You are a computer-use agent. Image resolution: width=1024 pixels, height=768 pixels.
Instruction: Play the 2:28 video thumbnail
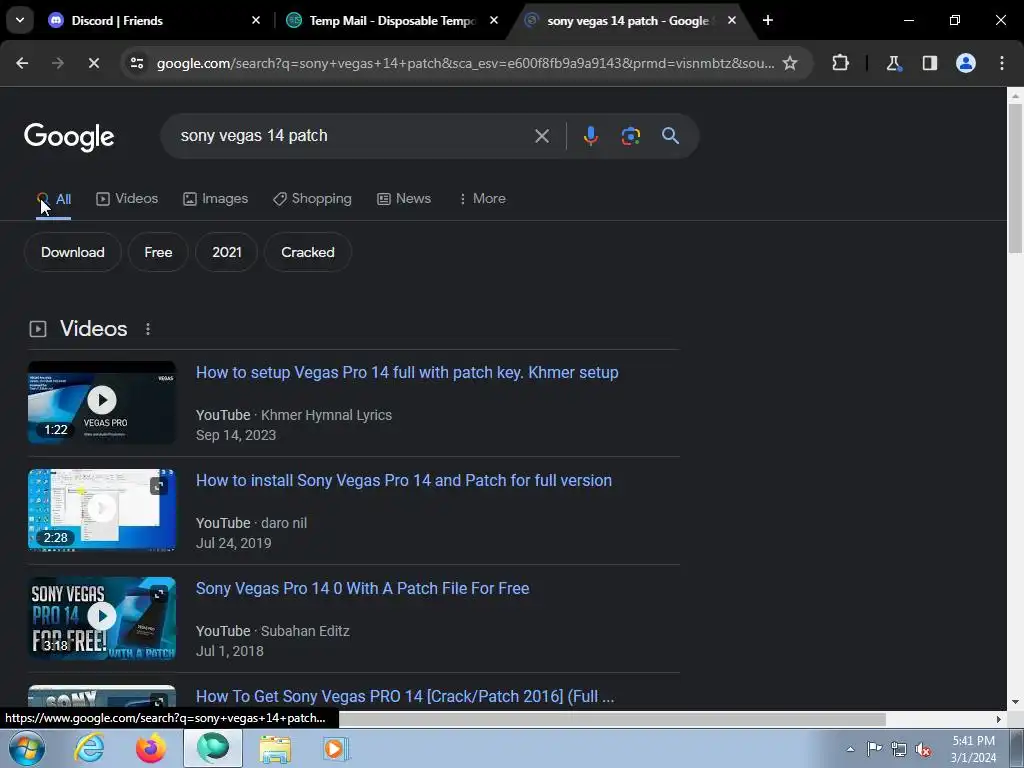tap(102, 510)
